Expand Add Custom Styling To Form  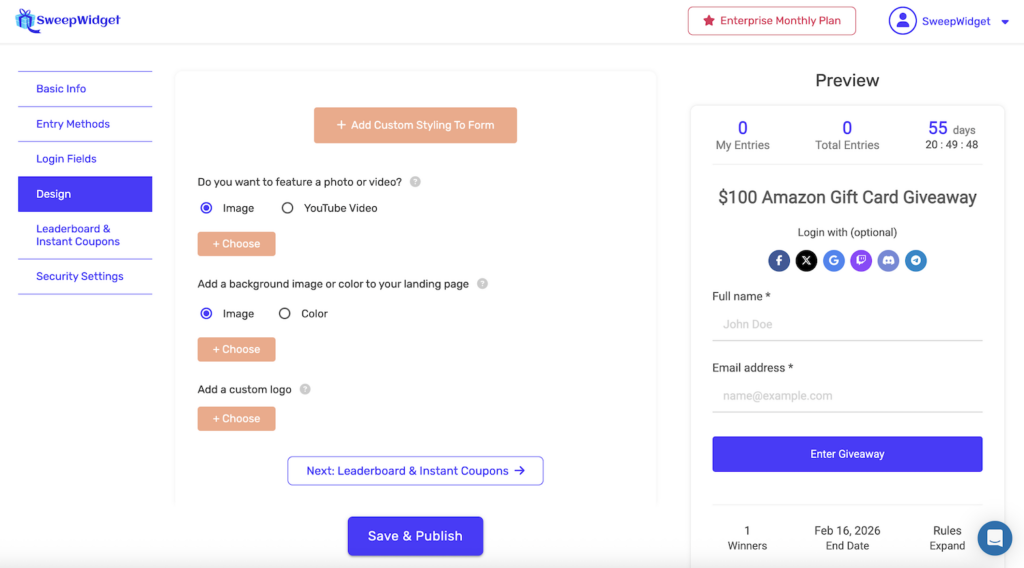coord(415,125)
